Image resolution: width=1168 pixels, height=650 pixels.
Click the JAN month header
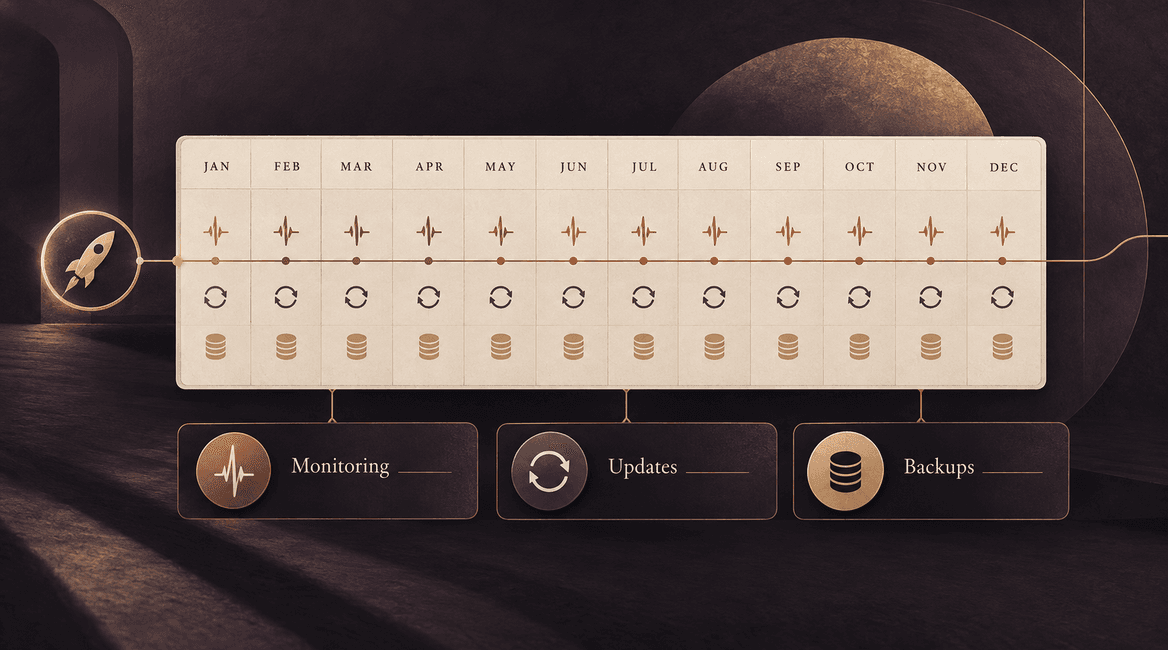[217, 167]
